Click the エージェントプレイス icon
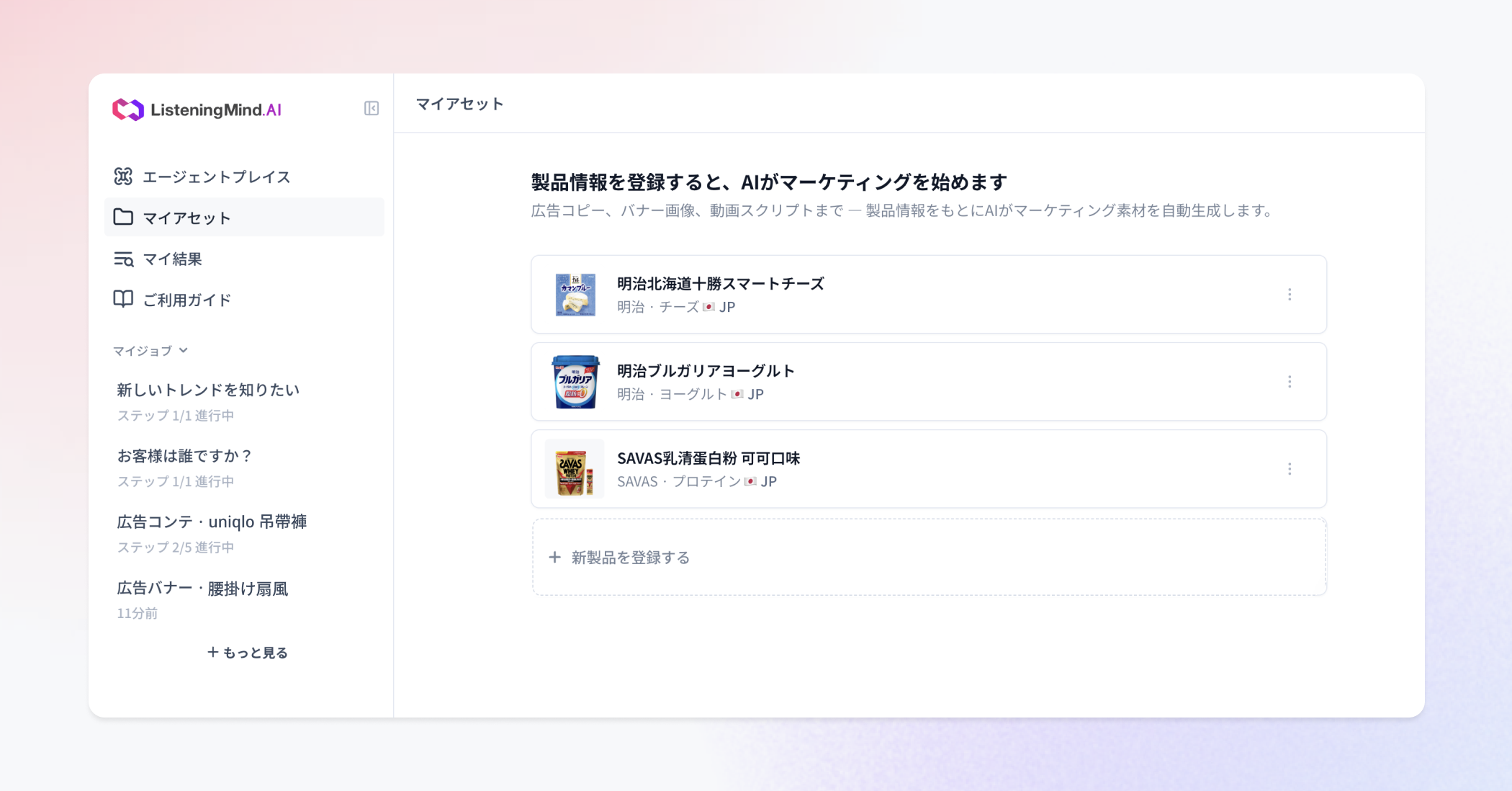The width and height of the screenshot is (1512, 791). click(x=123, y=176)
